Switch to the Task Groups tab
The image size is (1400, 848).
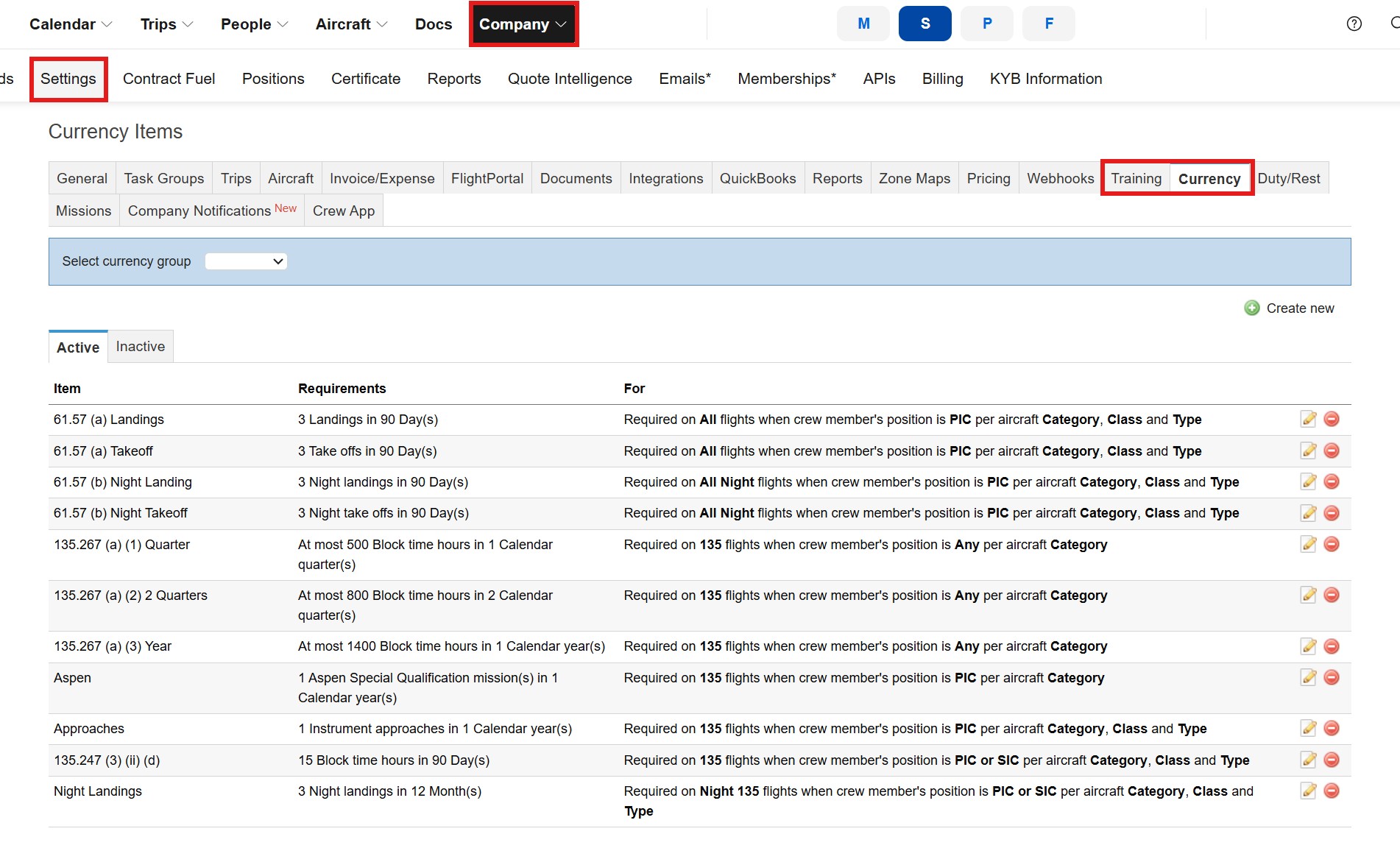pos(164,178)
